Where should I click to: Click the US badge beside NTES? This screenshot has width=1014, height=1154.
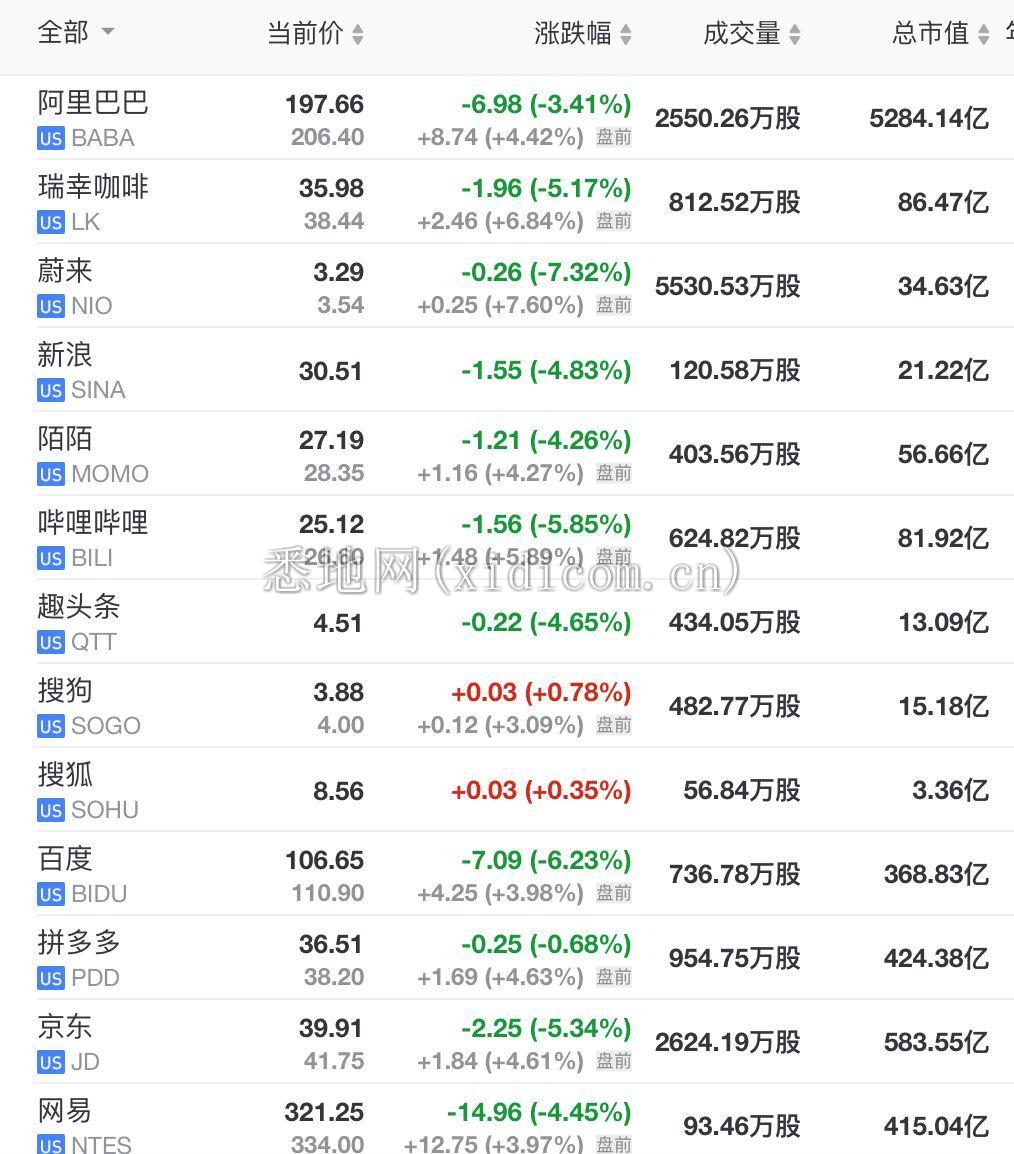tap(51, 1144)
